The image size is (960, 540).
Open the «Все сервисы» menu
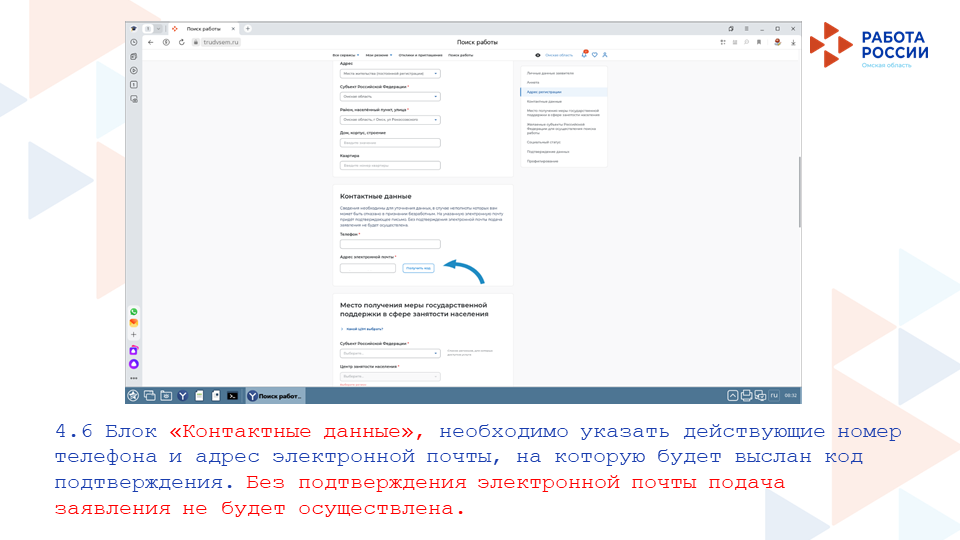[x=346, y=55]
